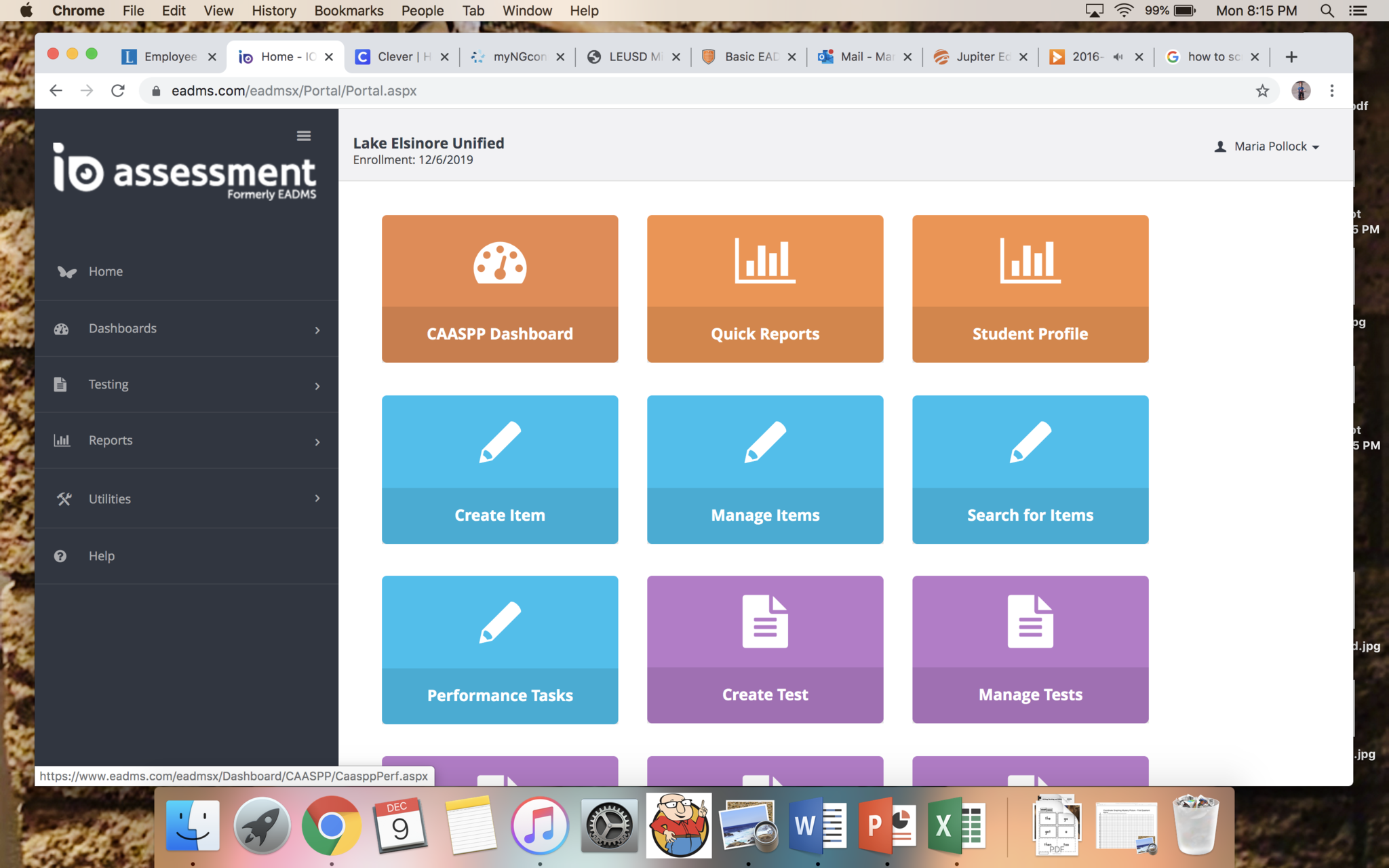The width and height of the screenshot is (1389, 868).
Task: Open the Bookmarks menu in menu bar
Action: tap(349, 11)
